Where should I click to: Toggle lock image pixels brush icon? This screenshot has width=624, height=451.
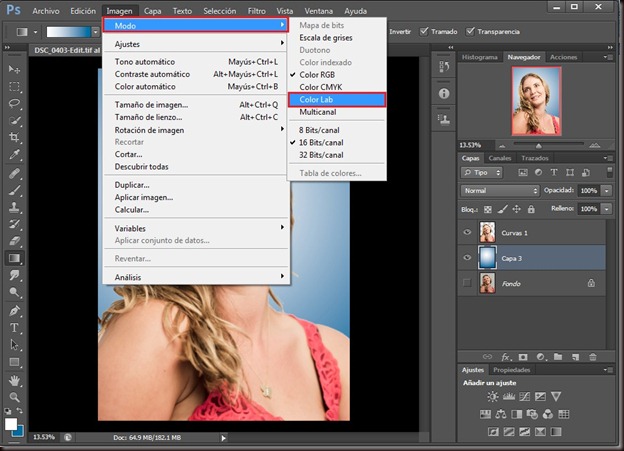[x=502, y=209]
